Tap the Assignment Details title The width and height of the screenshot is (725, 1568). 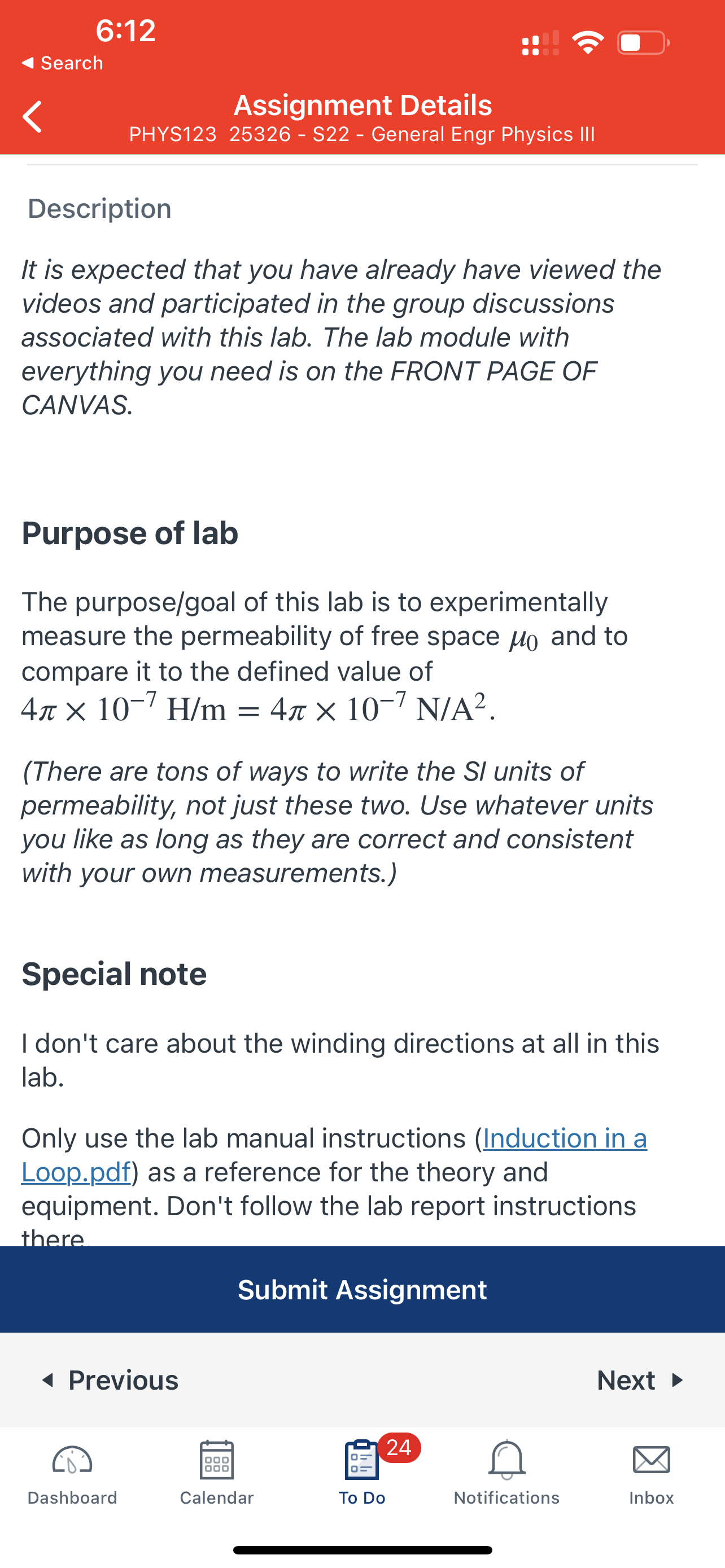pyautogui.click(x=363, y=104)
